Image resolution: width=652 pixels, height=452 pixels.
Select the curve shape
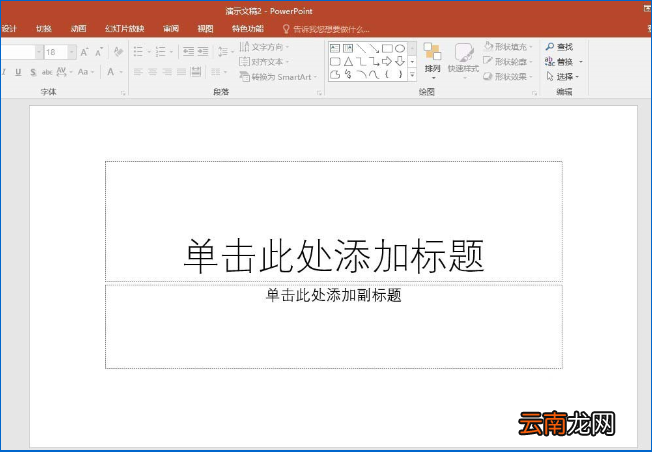click(374, 74)
